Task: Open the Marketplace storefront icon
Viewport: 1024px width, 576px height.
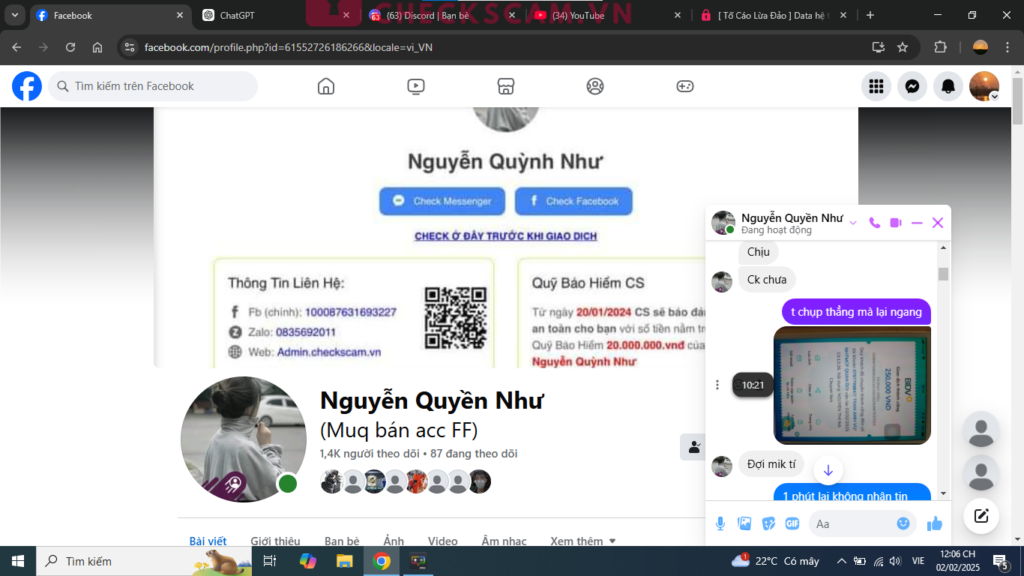Action: click(x=506, y=86)
